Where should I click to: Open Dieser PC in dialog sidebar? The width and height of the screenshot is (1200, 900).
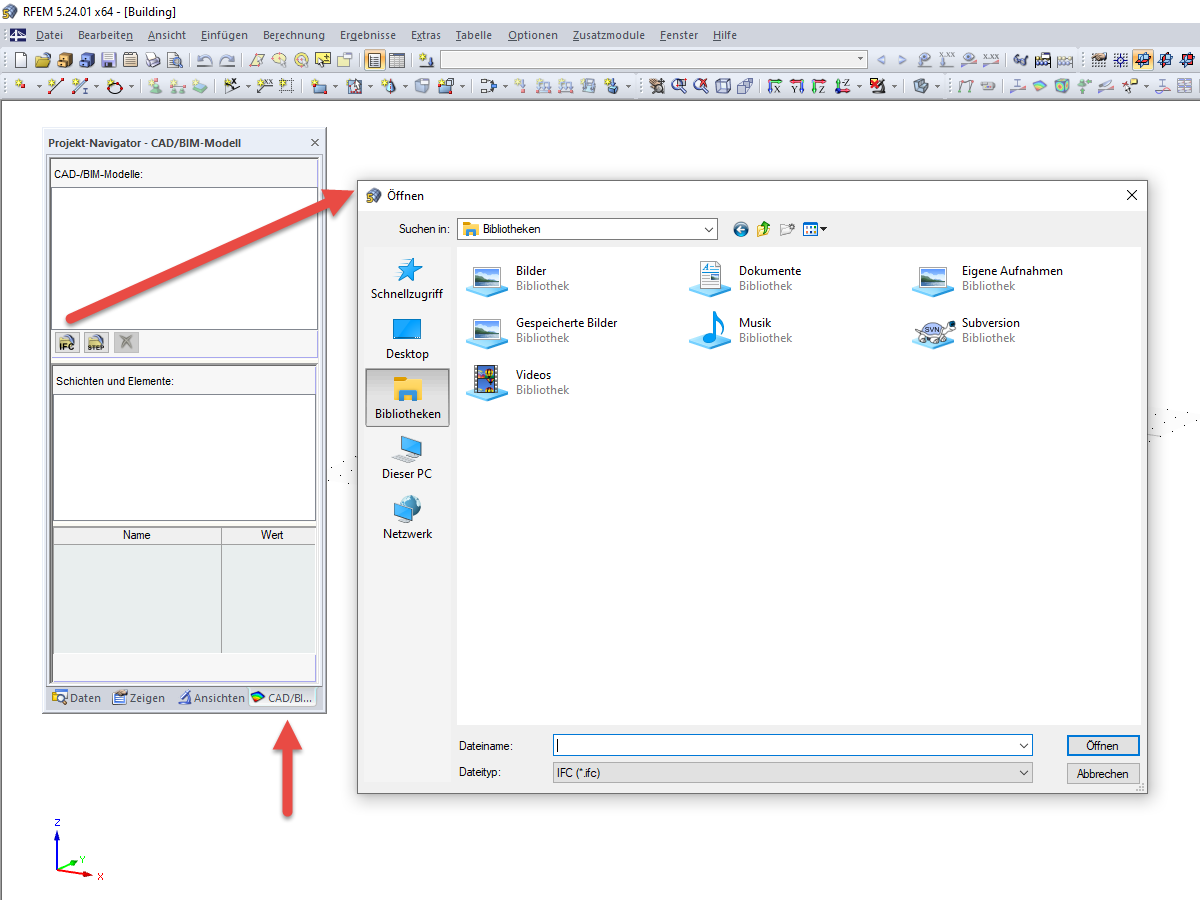tap(407, 458)
